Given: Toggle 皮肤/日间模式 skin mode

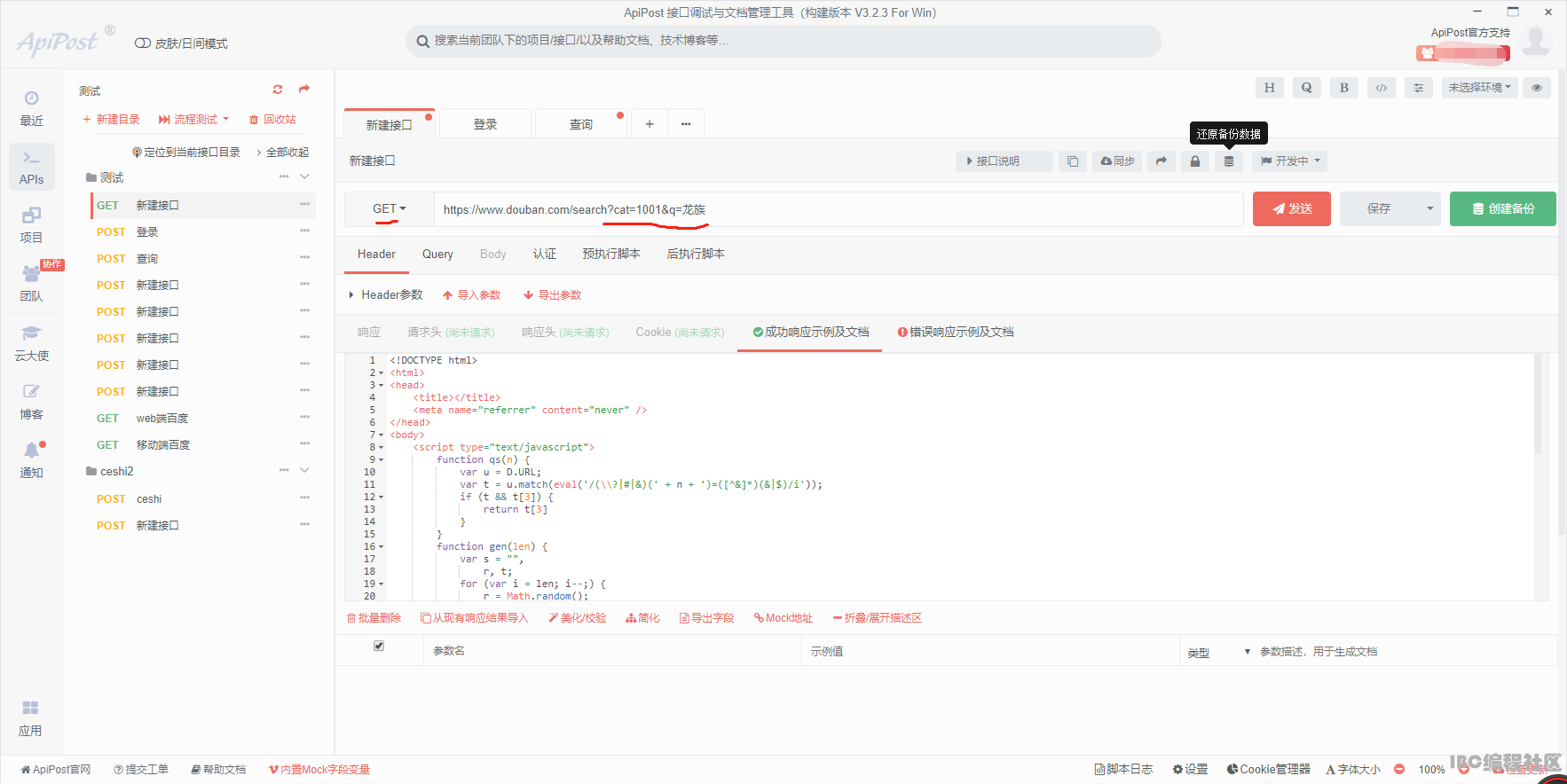Looking at the screenshot, I should tap(181, 43).
